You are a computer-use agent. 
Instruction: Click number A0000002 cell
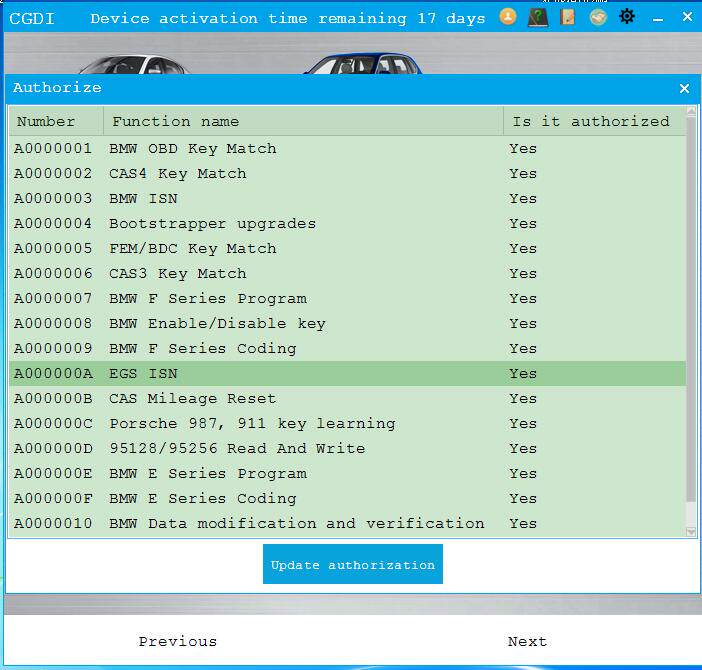point(53,174)
